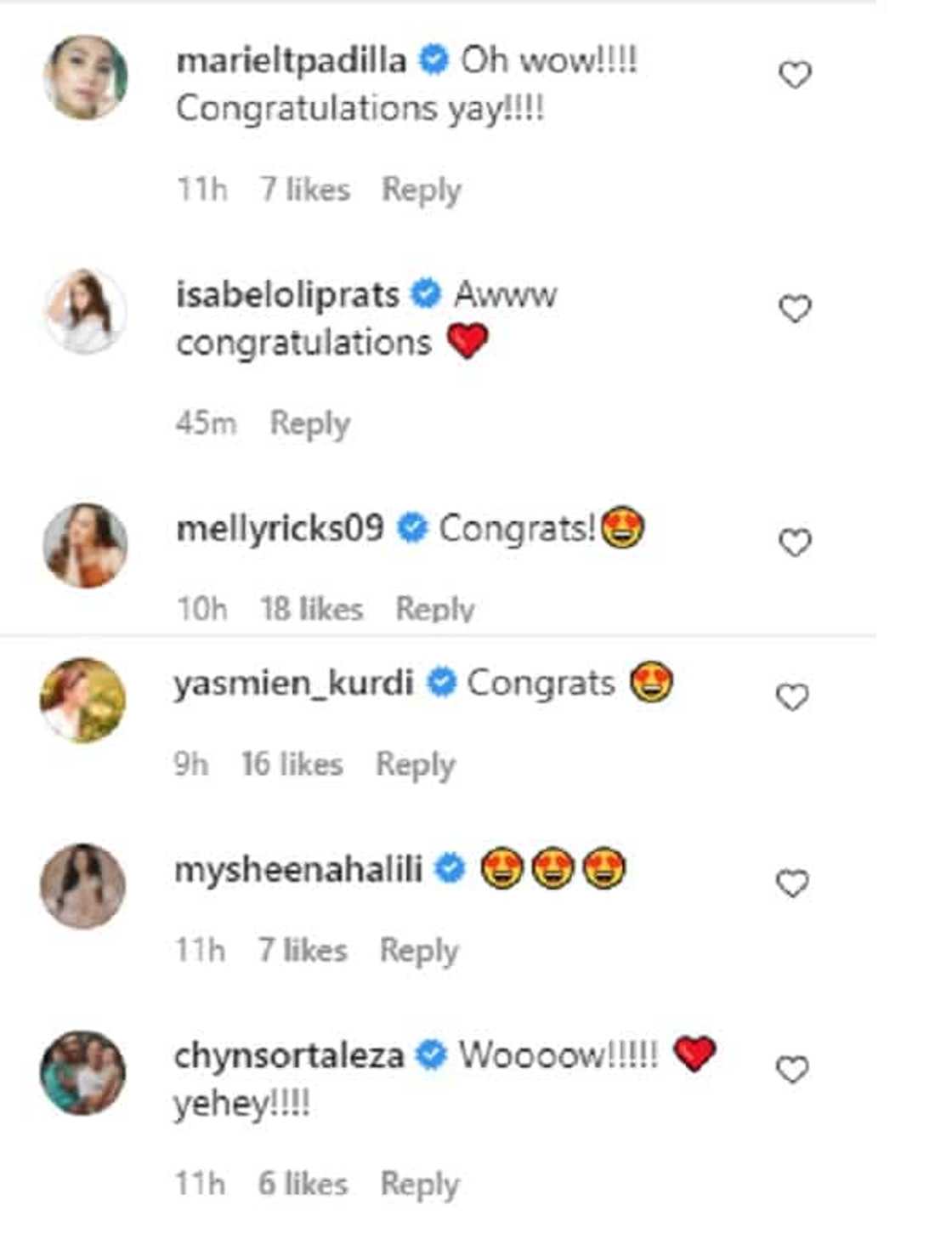This screenshot has width=952, height=1256.
Task: View the 18 likes on mellyricks09's comment
Action: [311, 609]
